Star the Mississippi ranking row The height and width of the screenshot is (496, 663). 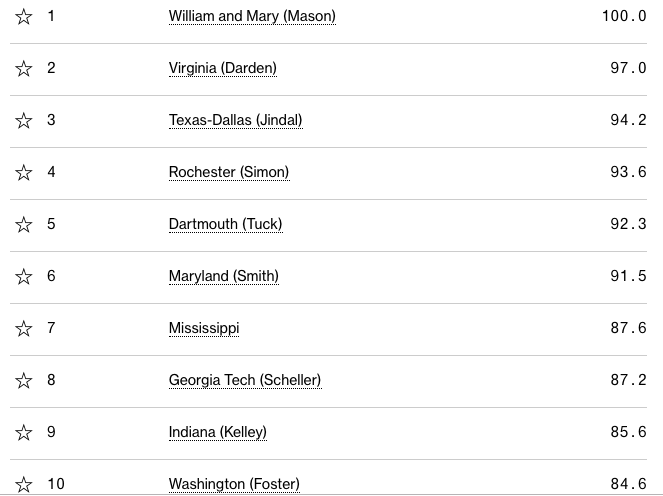[x=24, y=329]
